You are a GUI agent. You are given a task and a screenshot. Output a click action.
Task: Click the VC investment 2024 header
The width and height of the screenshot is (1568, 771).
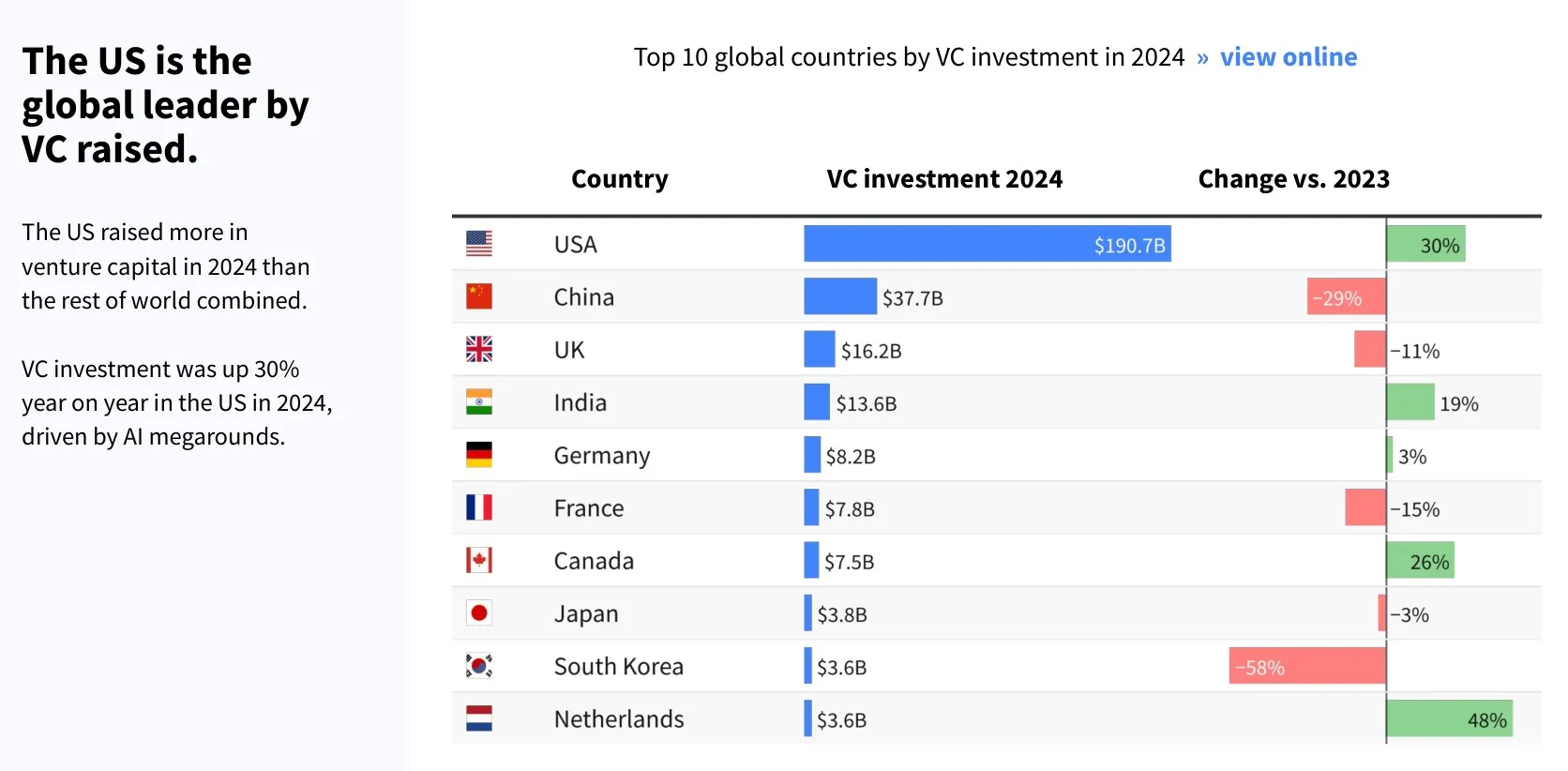[944, 179]
